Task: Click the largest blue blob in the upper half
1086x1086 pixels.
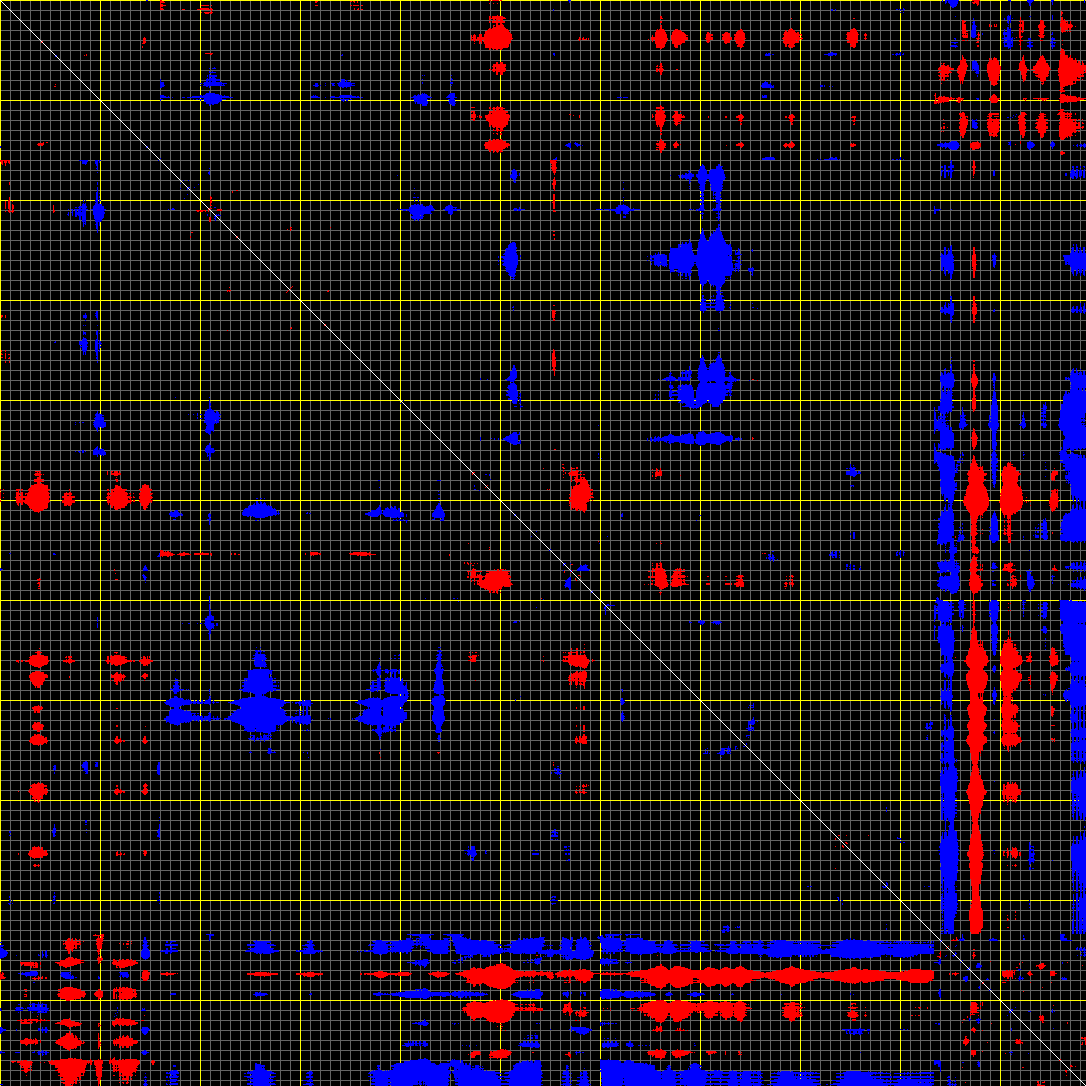Action: click(x=713, y=258)
